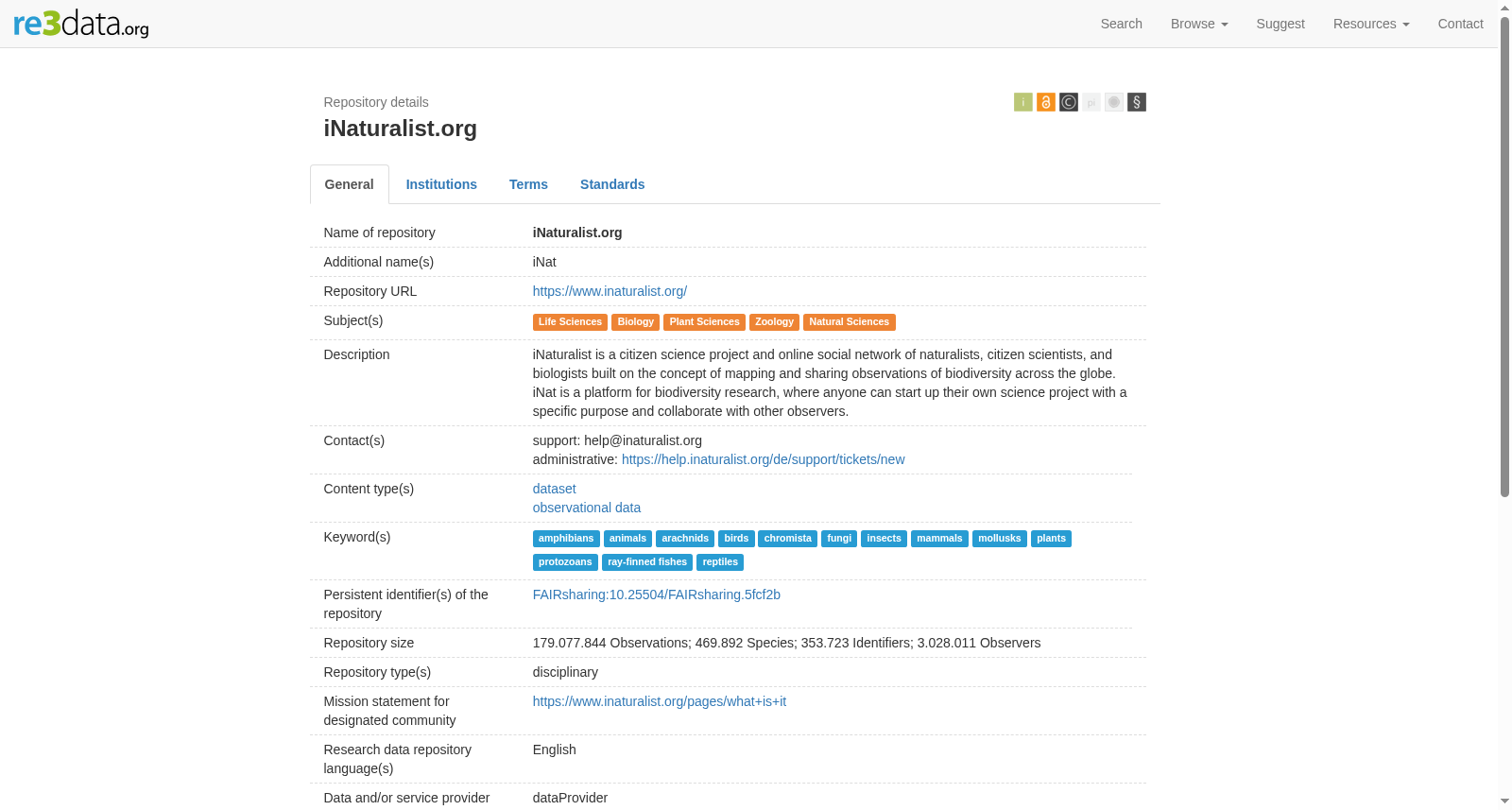1512x810 pixels.
Task: Click the Natural Sciences subject tag
Action: 850,322
